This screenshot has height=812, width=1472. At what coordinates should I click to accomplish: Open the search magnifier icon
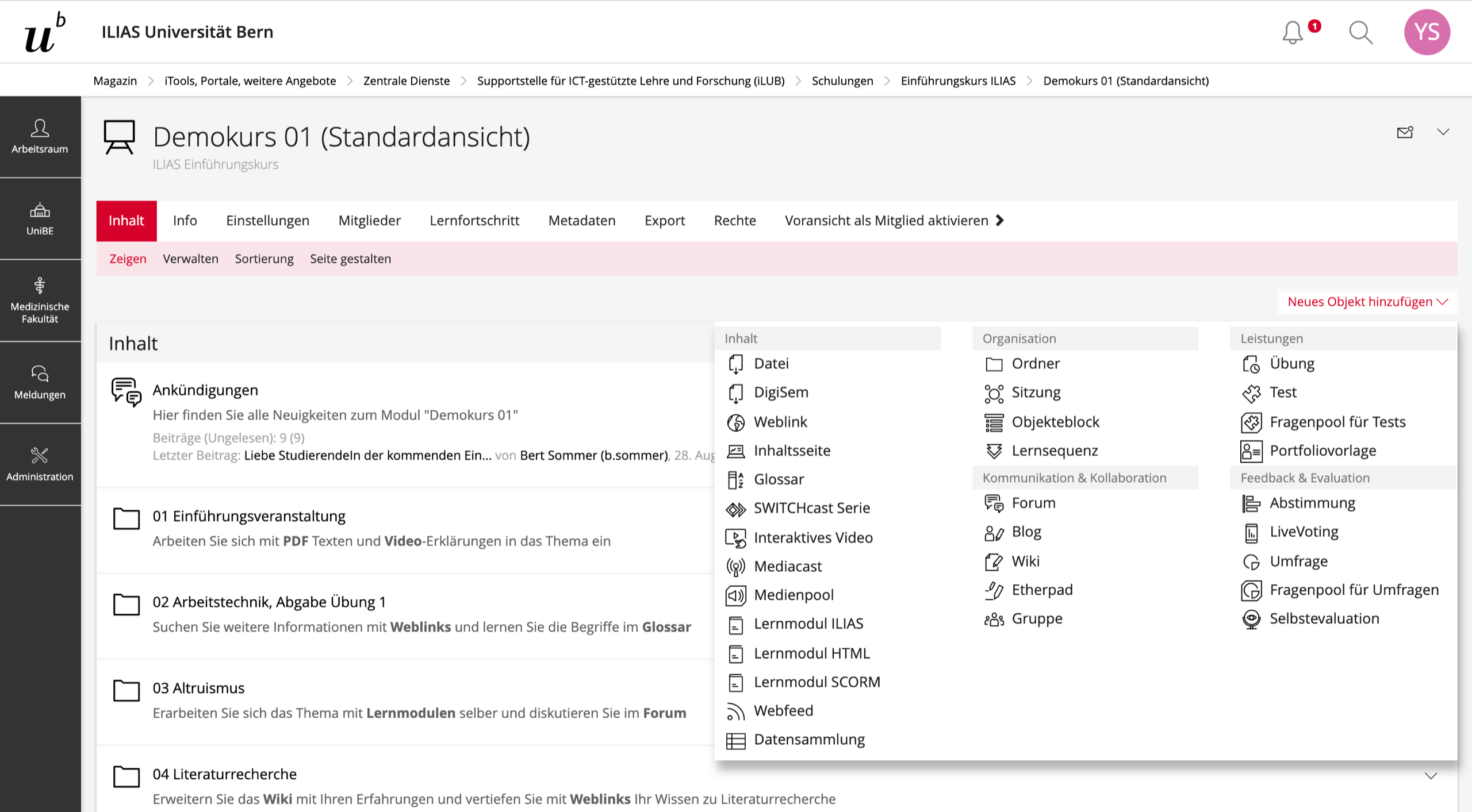coord(1360,32)
